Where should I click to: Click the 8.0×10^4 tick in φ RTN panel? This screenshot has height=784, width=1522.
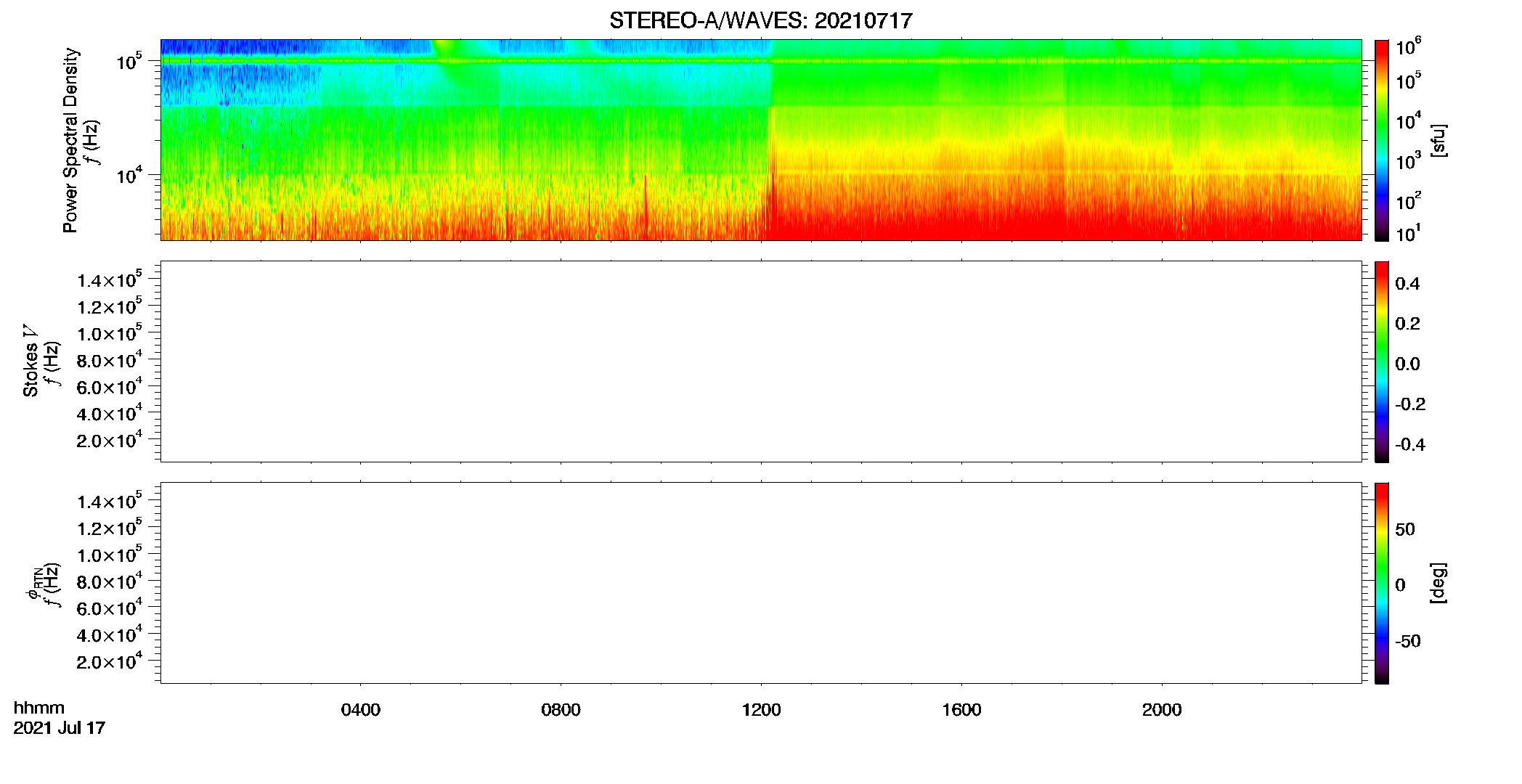(110, 581)
